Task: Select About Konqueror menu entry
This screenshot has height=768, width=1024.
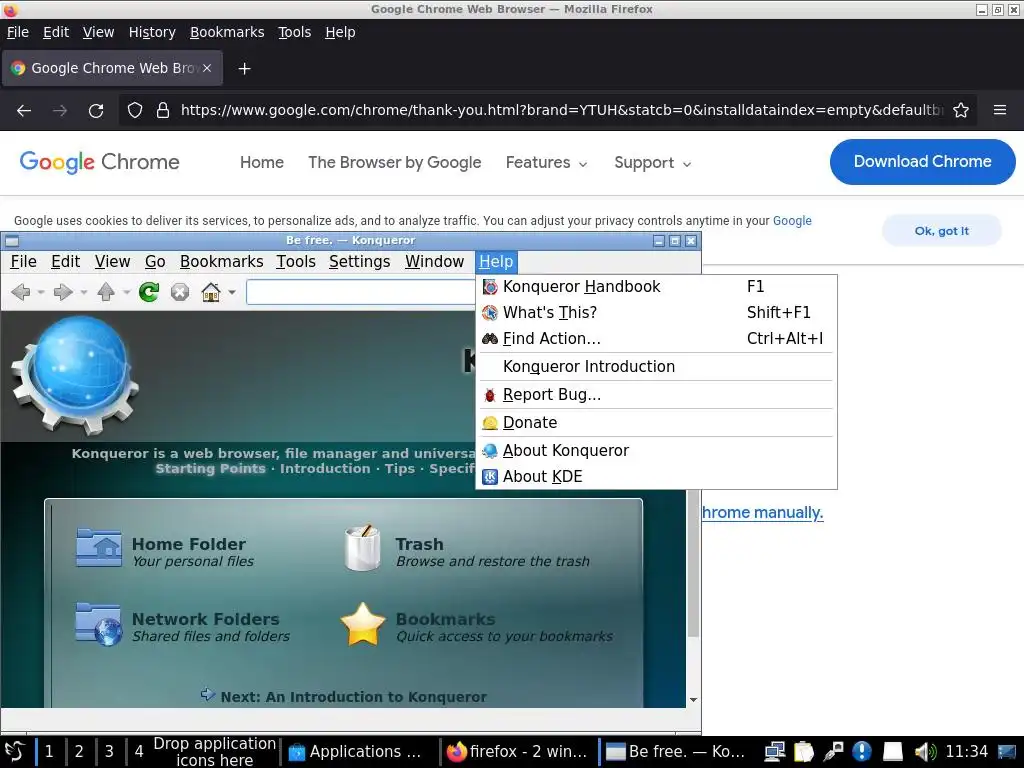Action: (656, 451)
